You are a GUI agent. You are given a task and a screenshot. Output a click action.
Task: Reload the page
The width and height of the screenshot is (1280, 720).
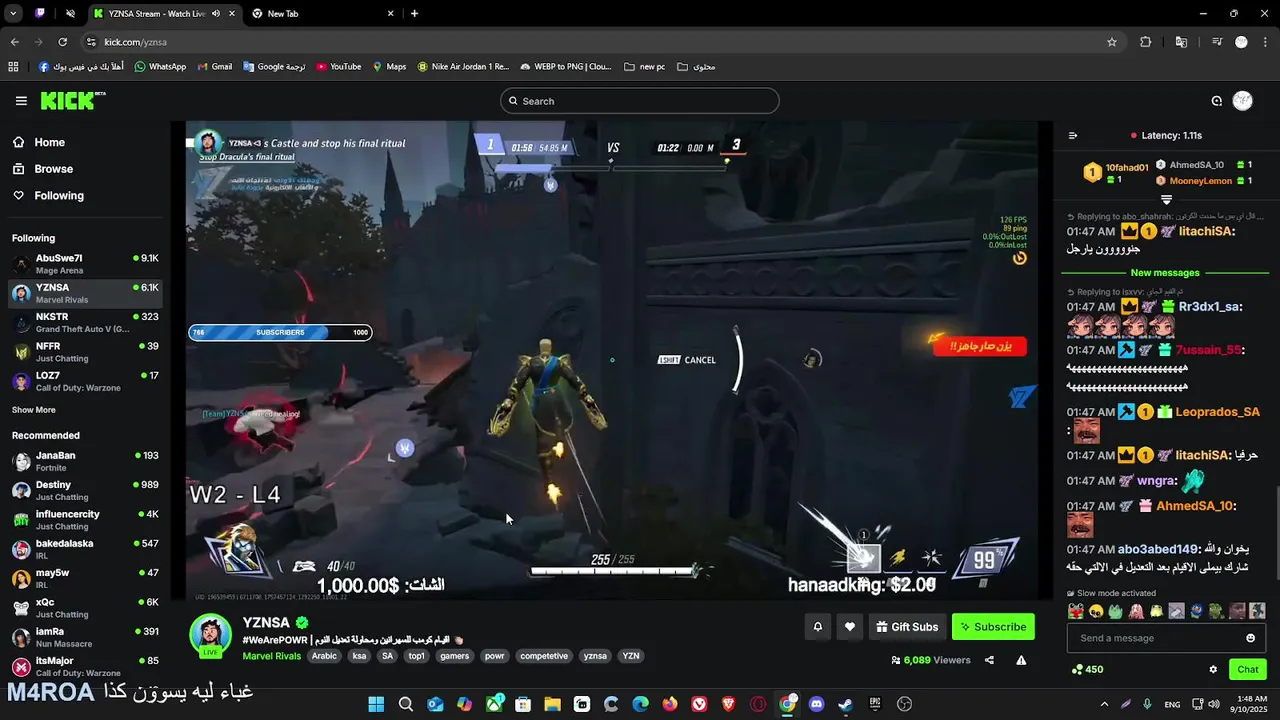tap(62, 42)
